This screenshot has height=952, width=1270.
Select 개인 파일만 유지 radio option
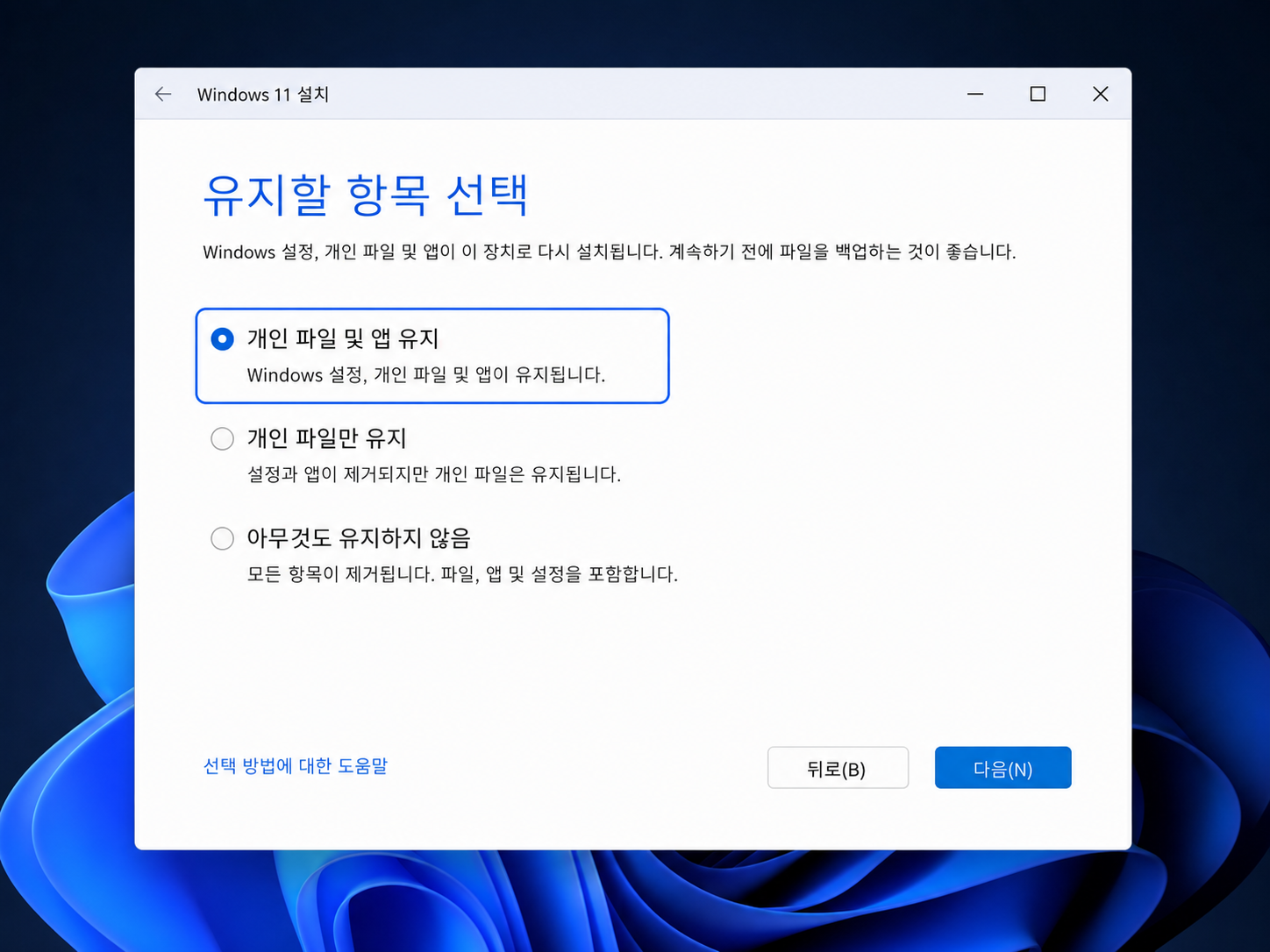point(223,438)
